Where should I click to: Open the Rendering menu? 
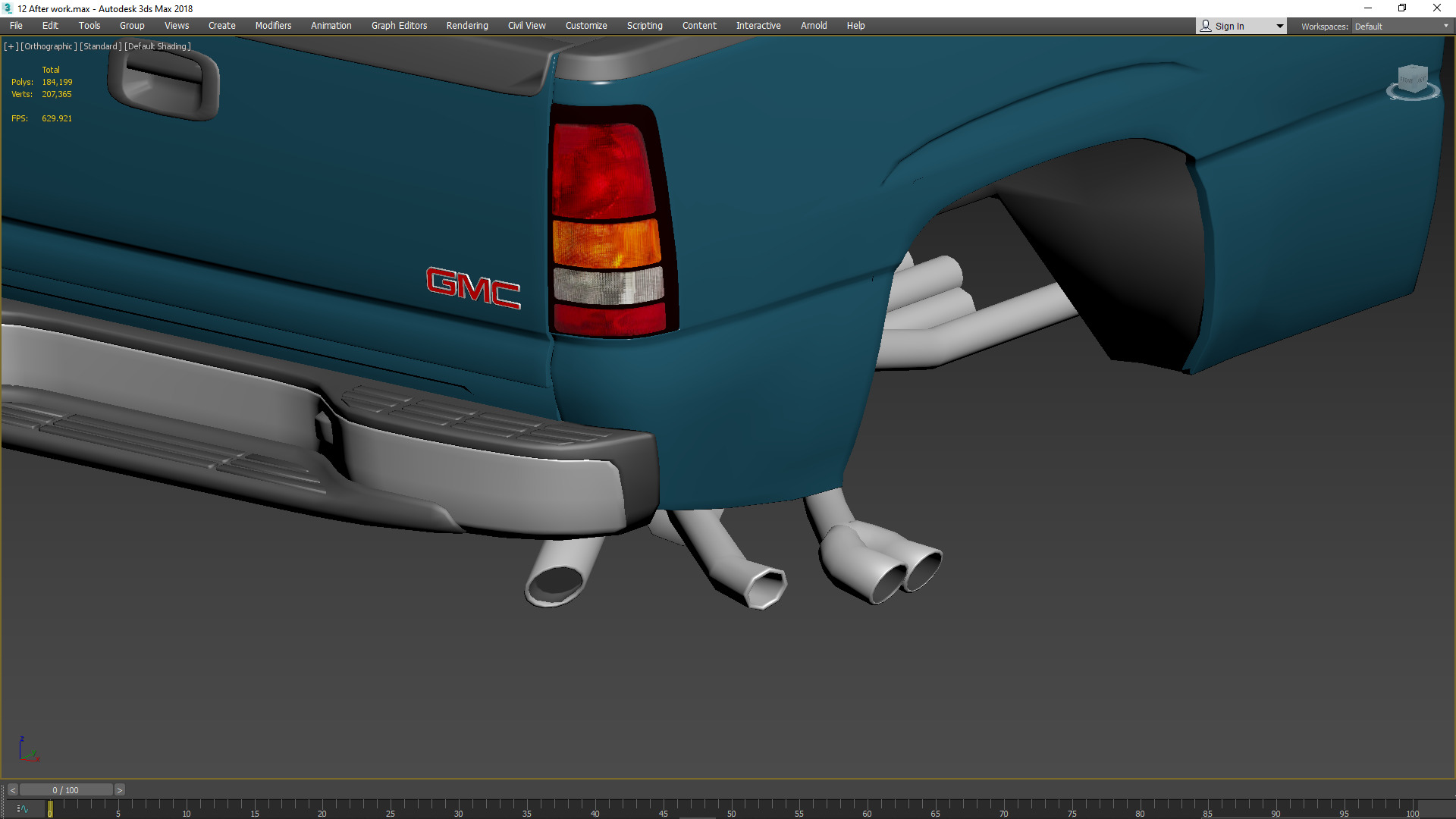[467, 26]
